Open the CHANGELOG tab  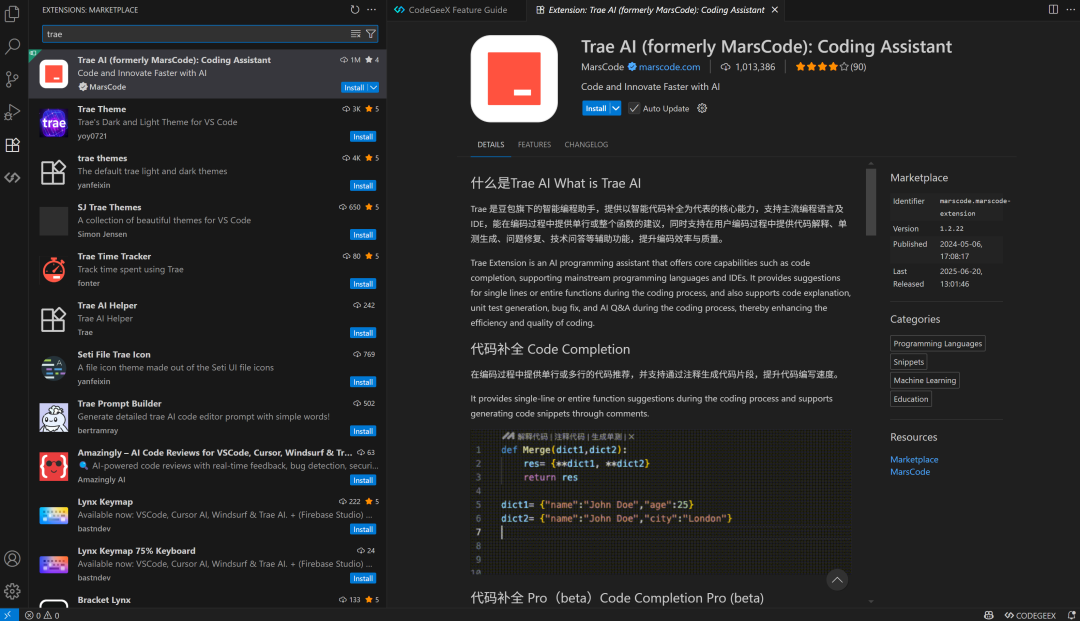pos(586,145)
